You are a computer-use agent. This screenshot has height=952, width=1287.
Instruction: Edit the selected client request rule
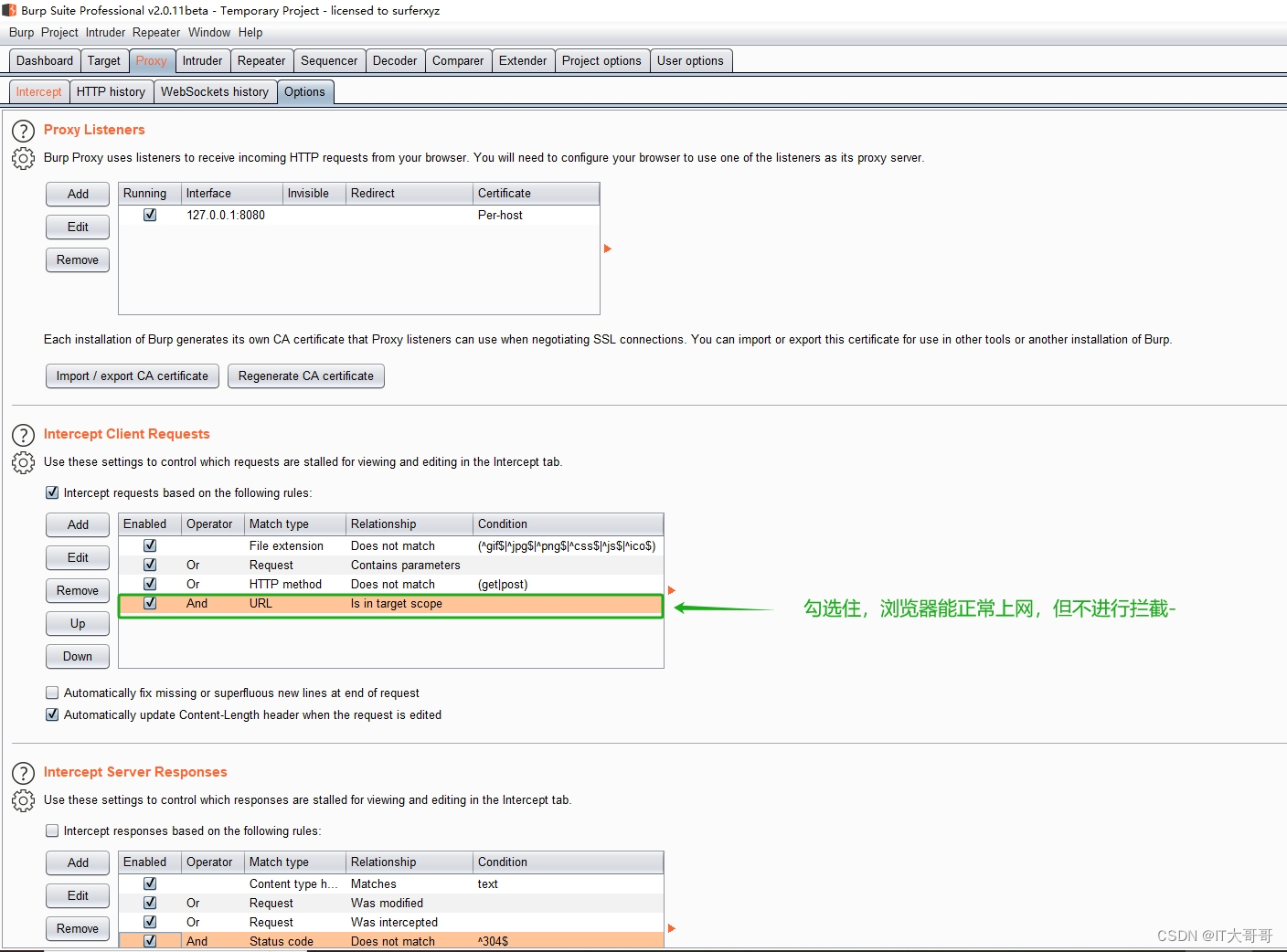[78, 557]
